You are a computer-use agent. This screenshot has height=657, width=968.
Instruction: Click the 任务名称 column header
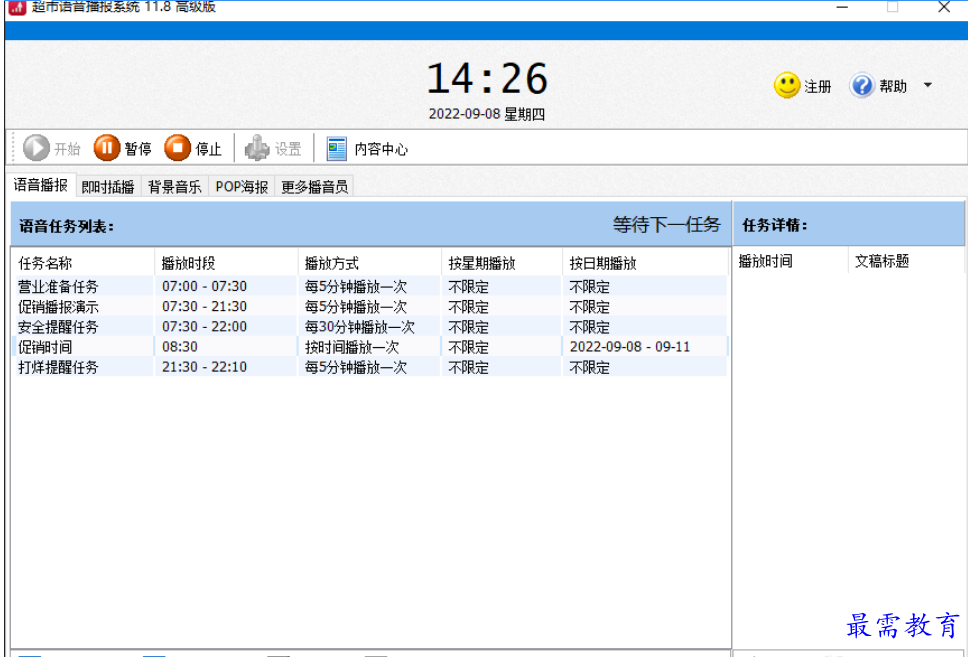pyautogui.click(x=46, y=263)
